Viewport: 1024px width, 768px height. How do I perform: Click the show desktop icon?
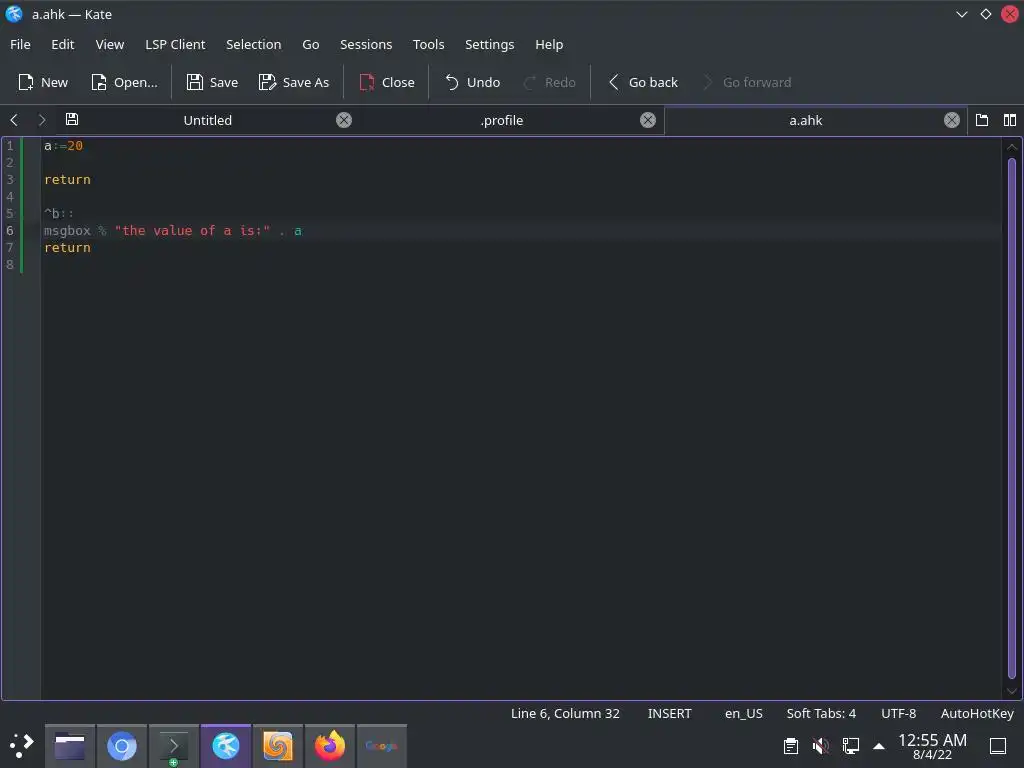(998, 746)
